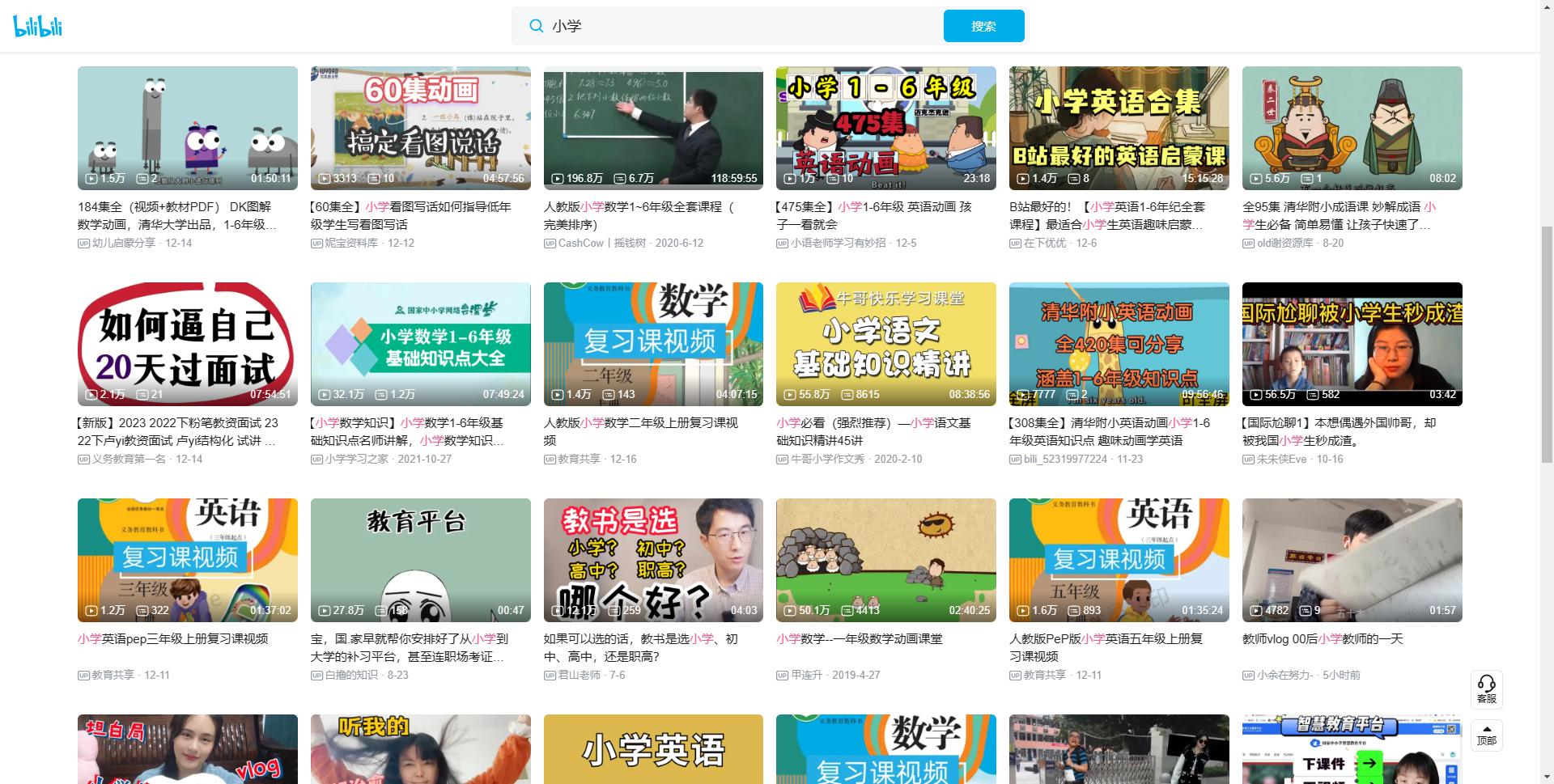Click play-count icon on 国际尬聊 video thumbnail
This screenshot has width=1554, height=784.
tap(1255, 395)
